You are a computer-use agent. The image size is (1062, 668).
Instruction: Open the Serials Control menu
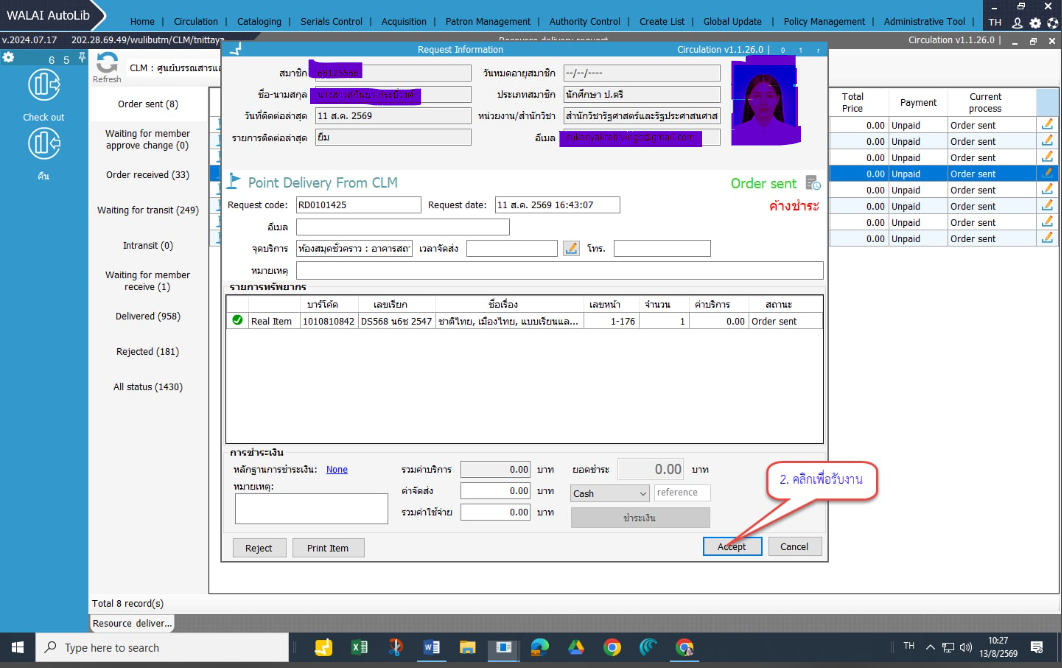(x=331, y=22)
